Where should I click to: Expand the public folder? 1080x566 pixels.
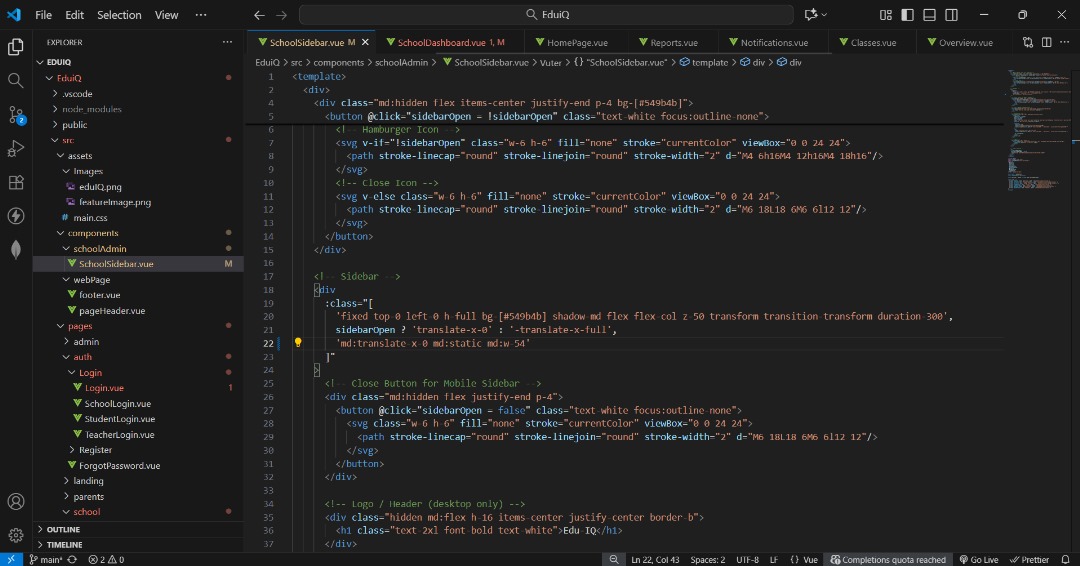coord(55,125)
